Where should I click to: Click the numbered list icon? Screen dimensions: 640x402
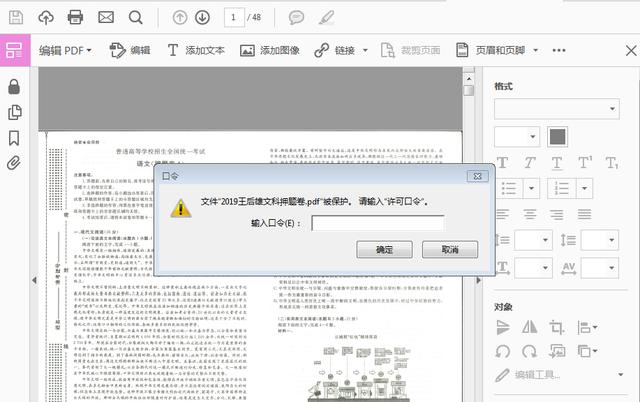point(562,188)
